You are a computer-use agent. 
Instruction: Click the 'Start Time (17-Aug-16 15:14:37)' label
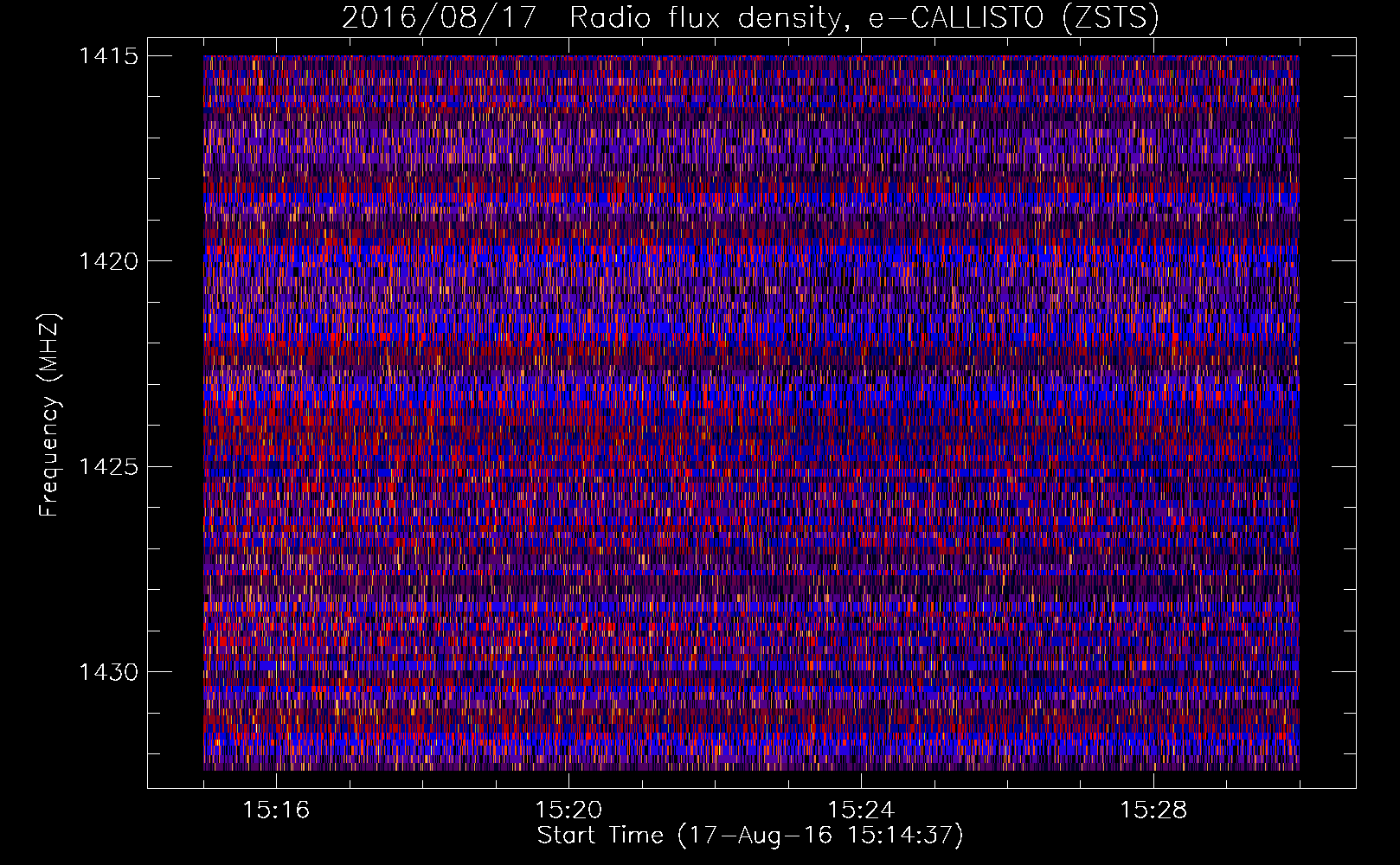pyautogui.click(x=750, y=836)
